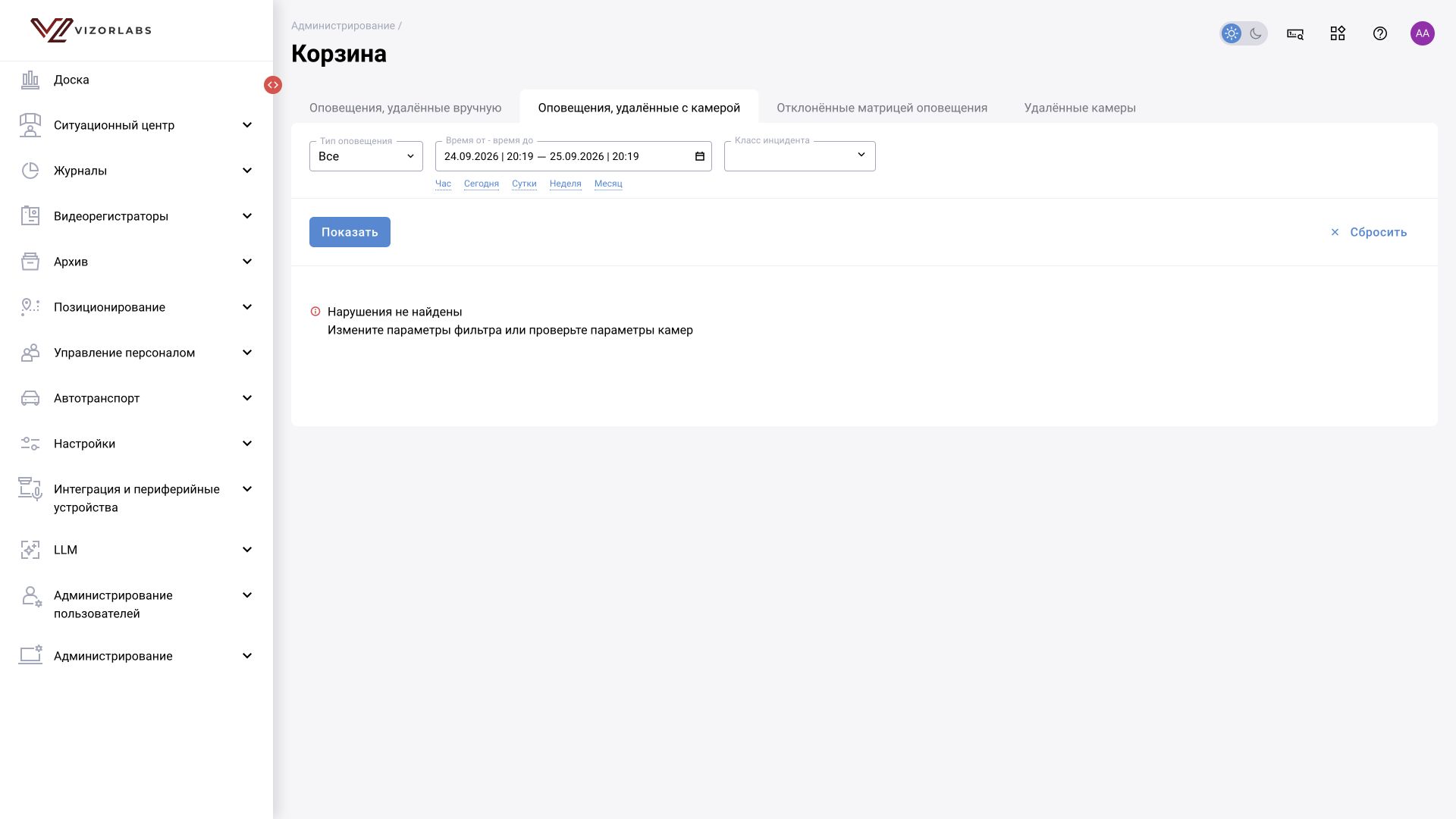Image resolution: width=1456 pixels, height=819 pixels.
Task: Select the Месяц quick range link
Action: pos(608,184)
